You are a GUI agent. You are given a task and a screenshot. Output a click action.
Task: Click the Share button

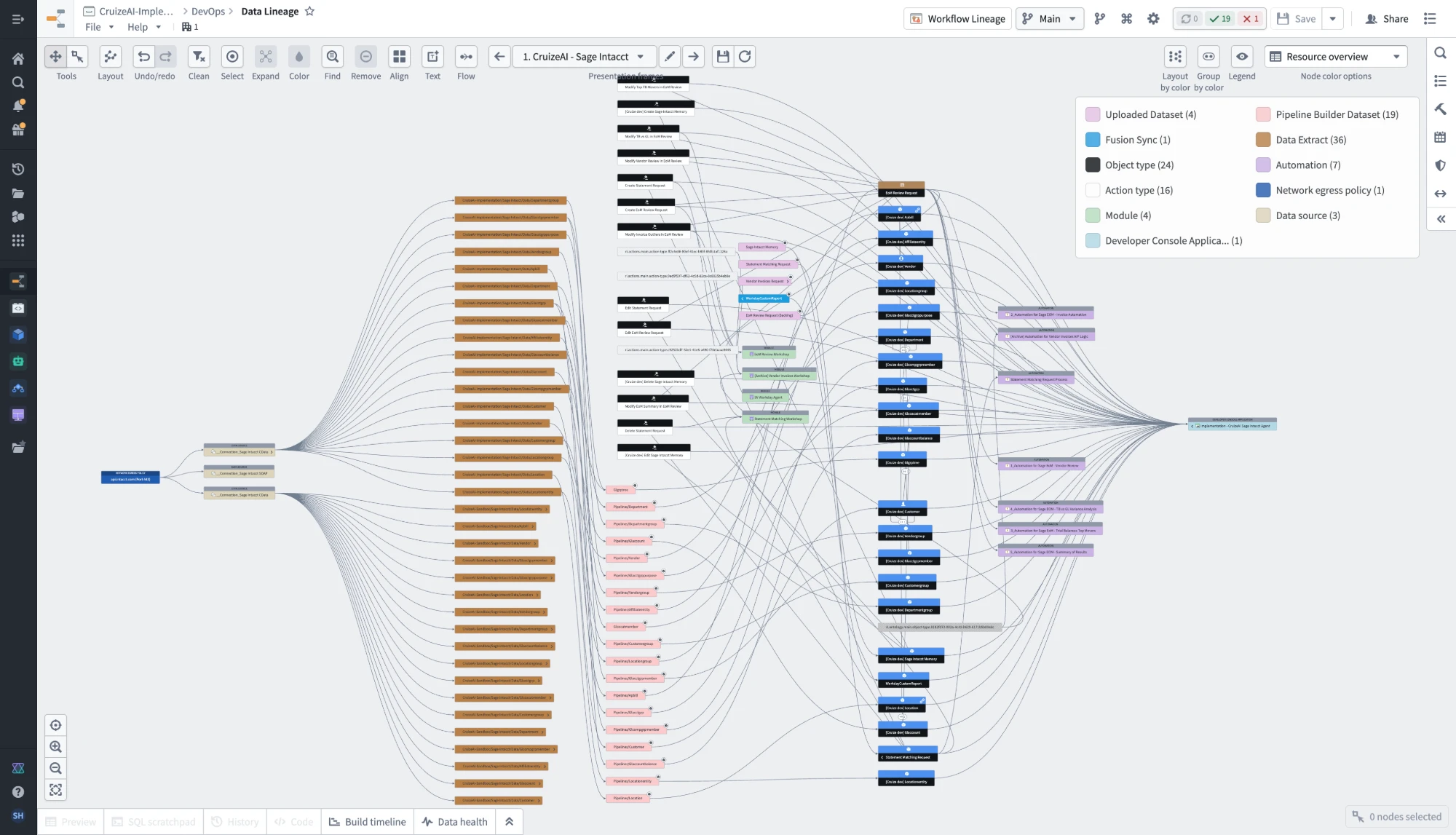pyautogui.click(x=1387, y=19)
